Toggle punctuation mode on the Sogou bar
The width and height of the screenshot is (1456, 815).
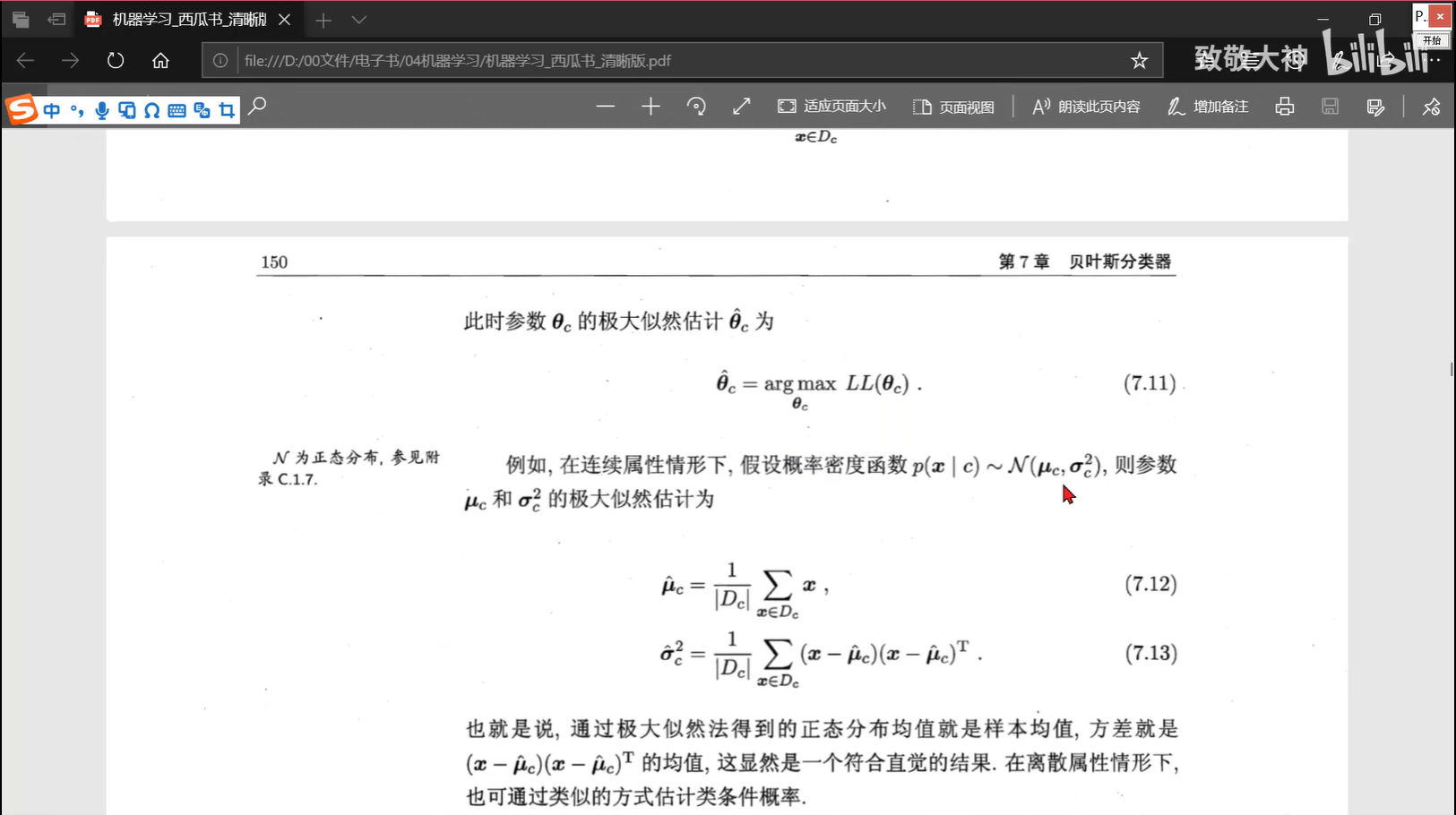point(77,109)
